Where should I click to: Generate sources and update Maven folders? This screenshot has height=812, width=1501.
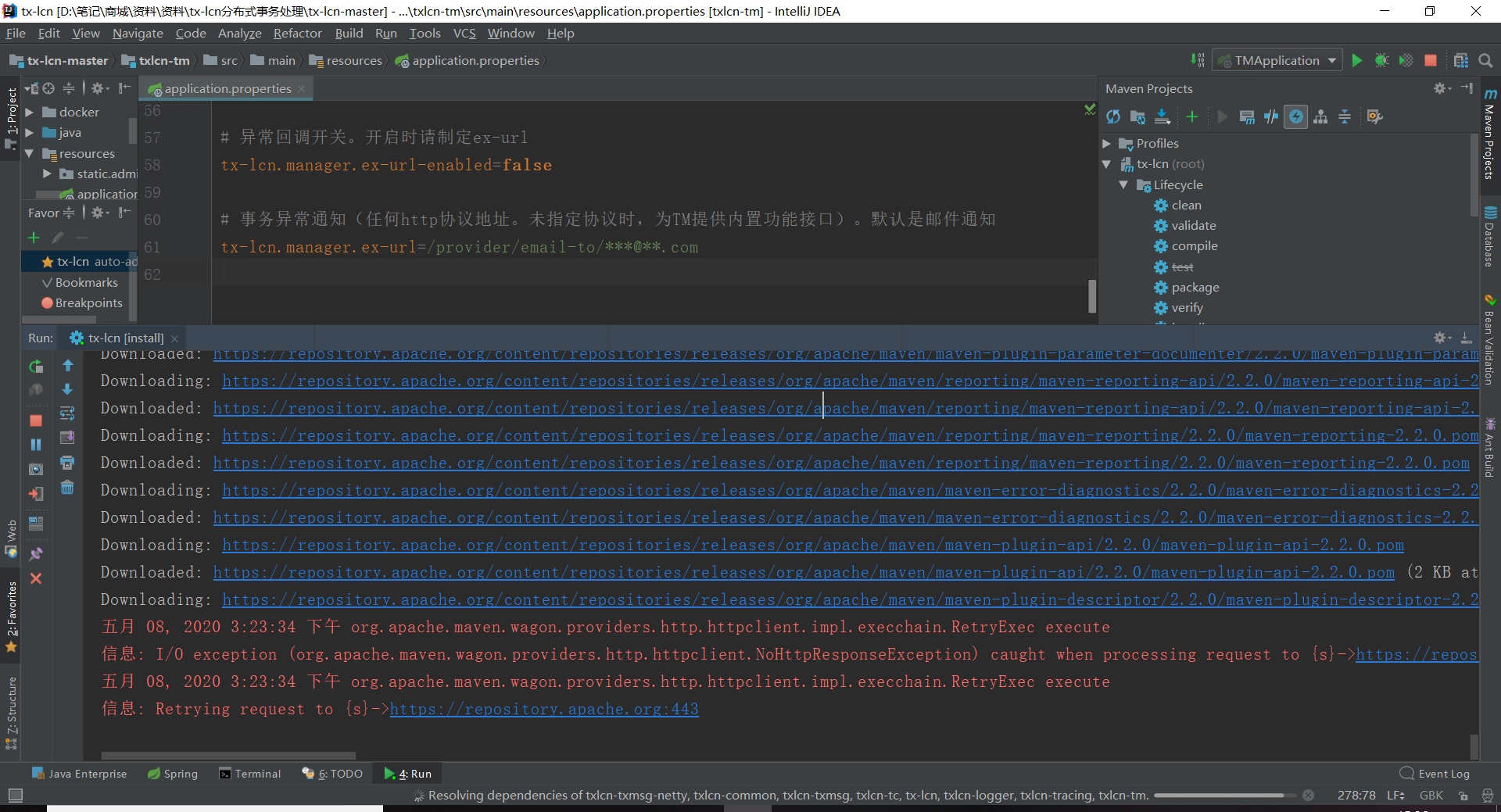coord(1137,117)
